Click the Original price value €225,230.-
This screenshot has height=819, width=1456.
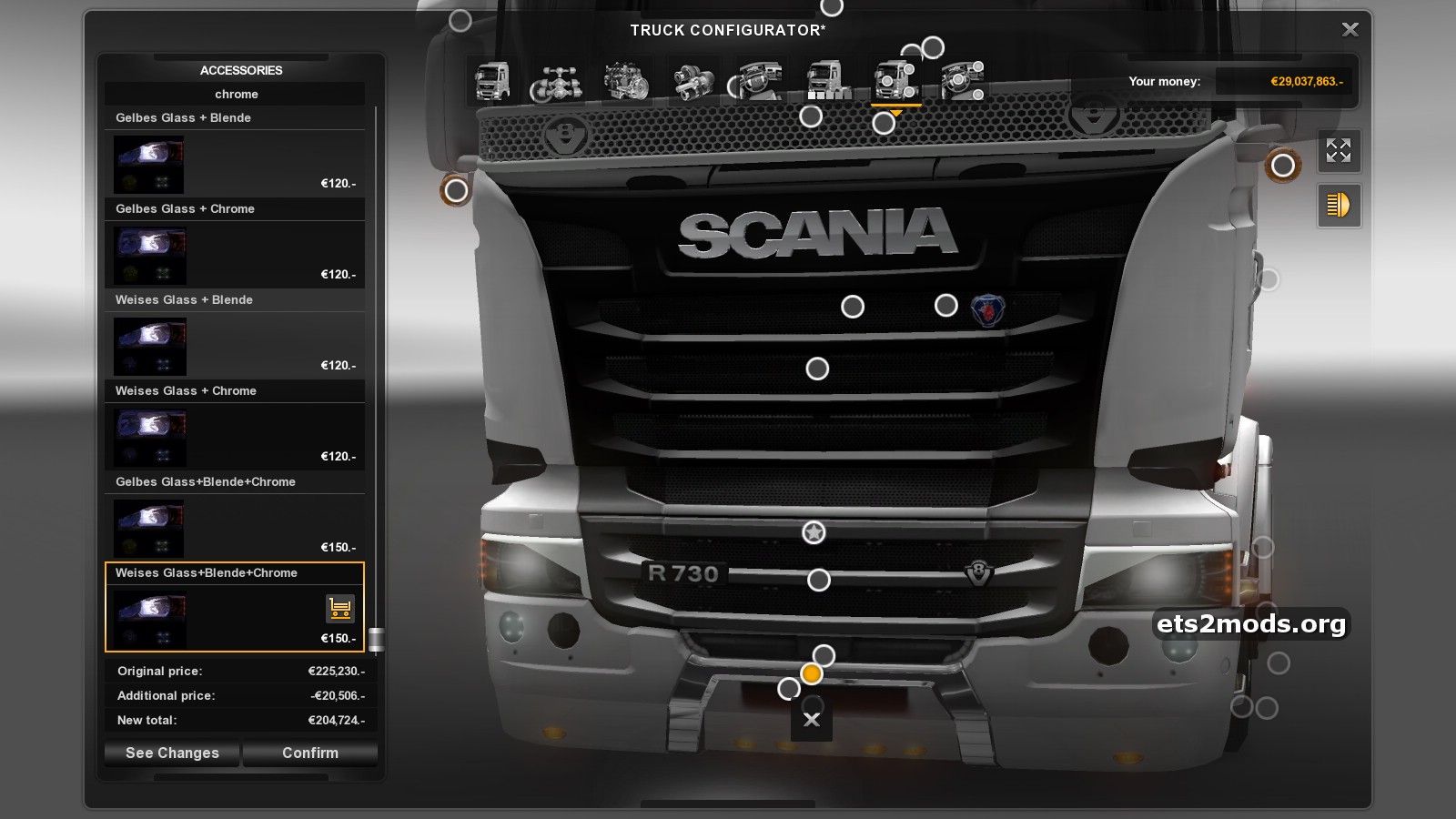tap(337, 671)
